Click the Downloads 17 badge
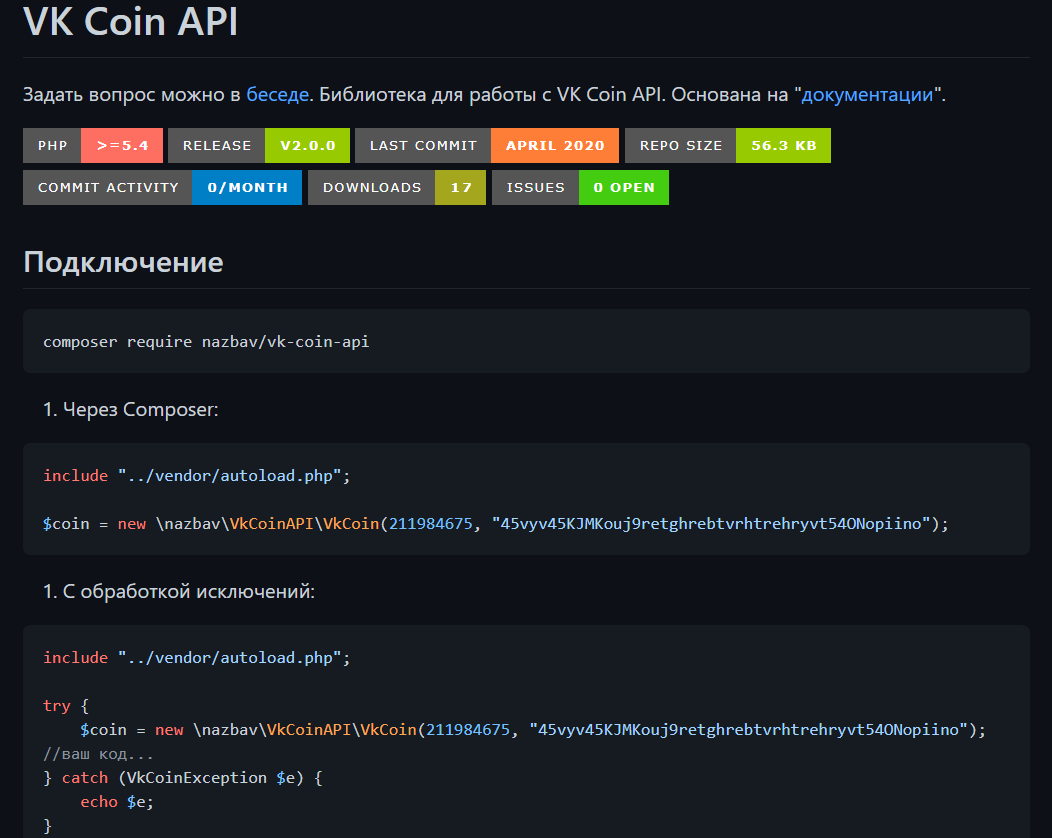 click(x=397, y=187)
